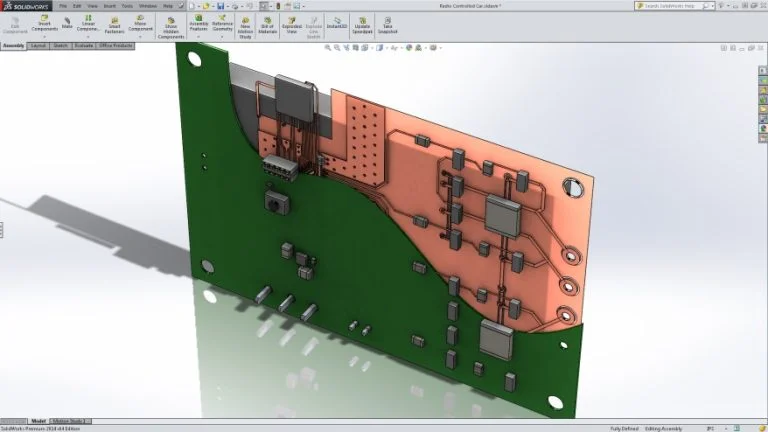Screen dimensions: 768x432
Task: Switch to the Evaluate tab
Action: coord(84,46)
